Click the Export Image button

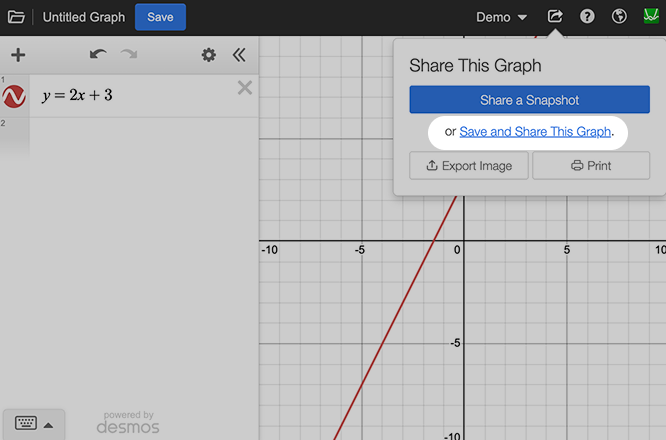(x=469, y=166)
